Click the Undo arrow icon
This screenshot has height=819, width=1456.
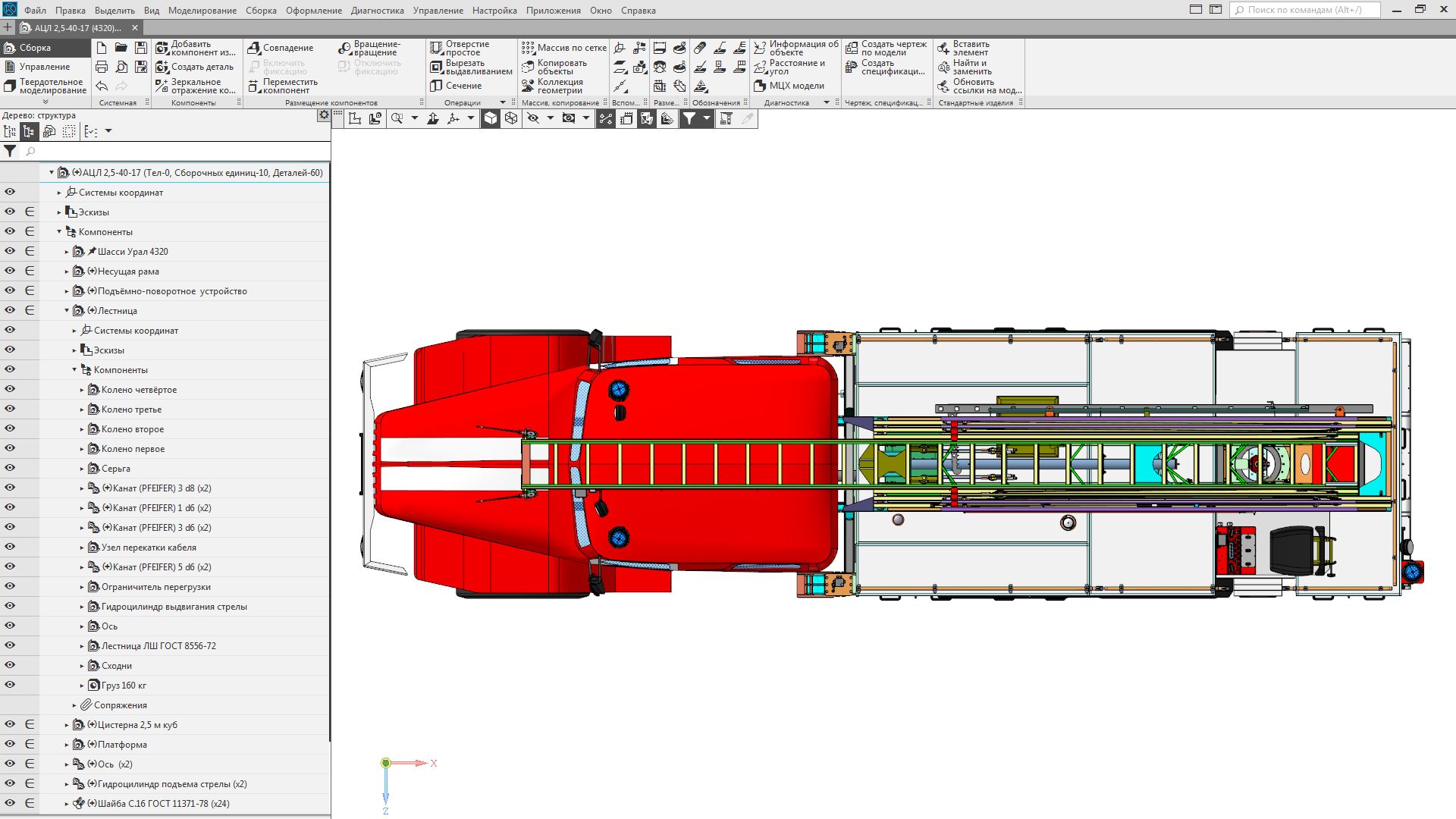tap(102, 86)
